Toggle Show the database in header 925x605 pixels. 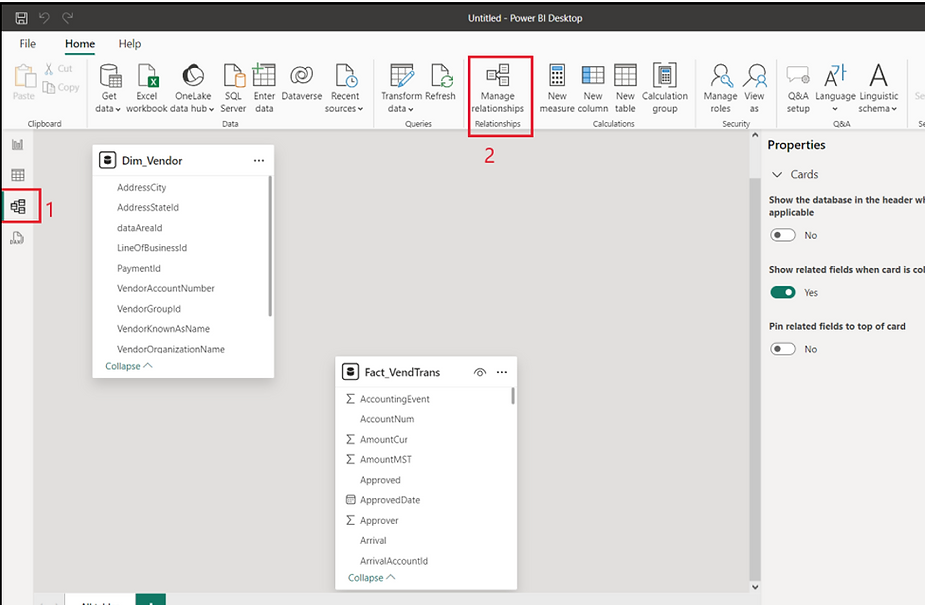pos(783,235)
